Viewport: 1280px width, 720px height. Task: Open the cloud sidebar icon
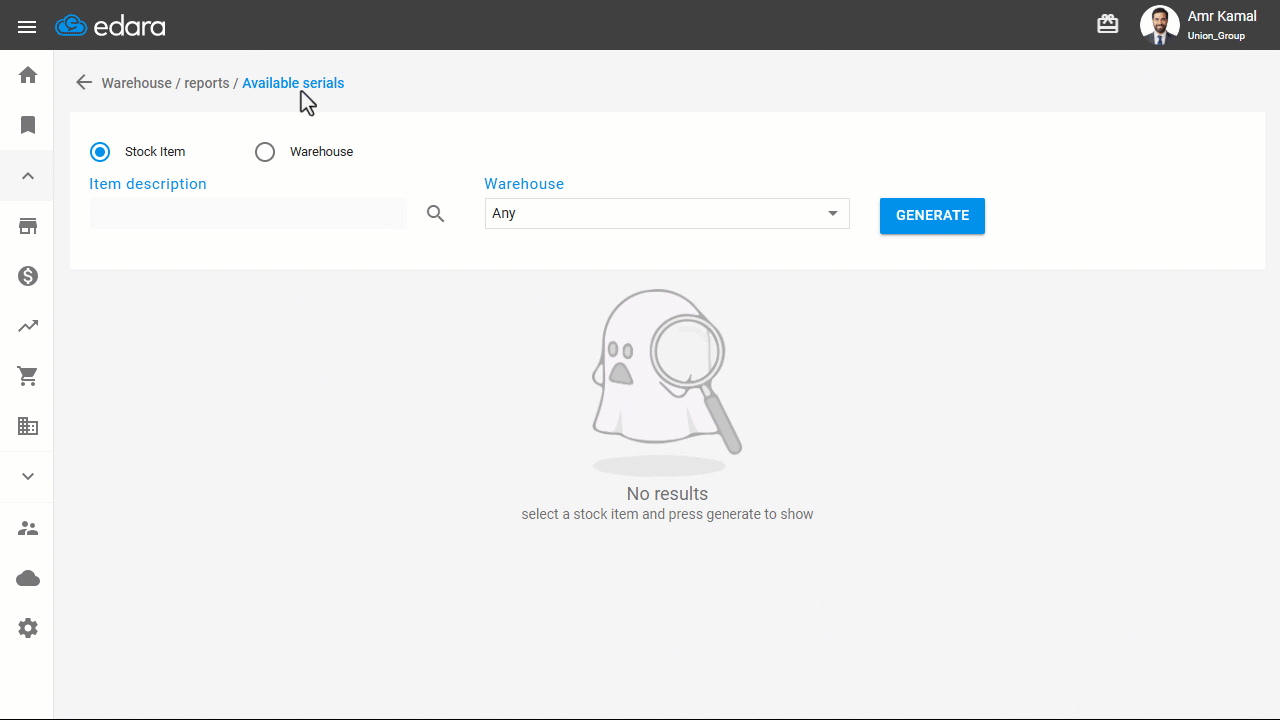(x=28, y=578)
